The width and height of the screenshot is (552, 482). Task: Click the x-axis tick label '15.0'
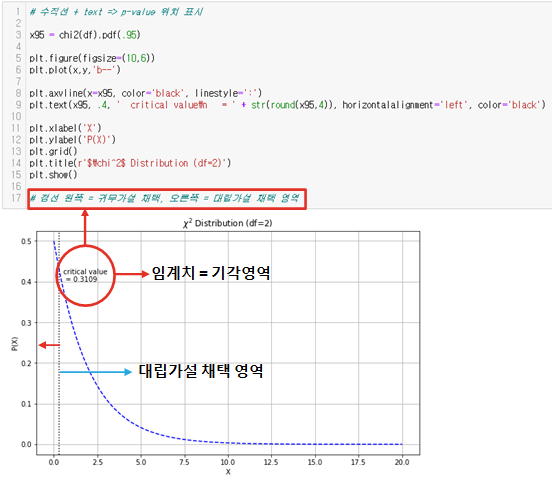click(315, 462)
